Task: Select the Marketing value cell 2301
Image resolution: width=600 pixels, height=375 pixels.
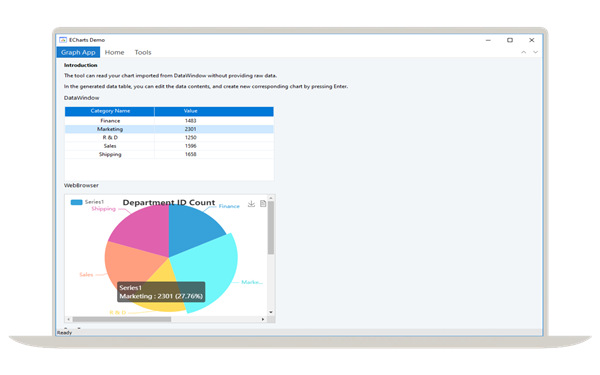Action: (190, 129)
